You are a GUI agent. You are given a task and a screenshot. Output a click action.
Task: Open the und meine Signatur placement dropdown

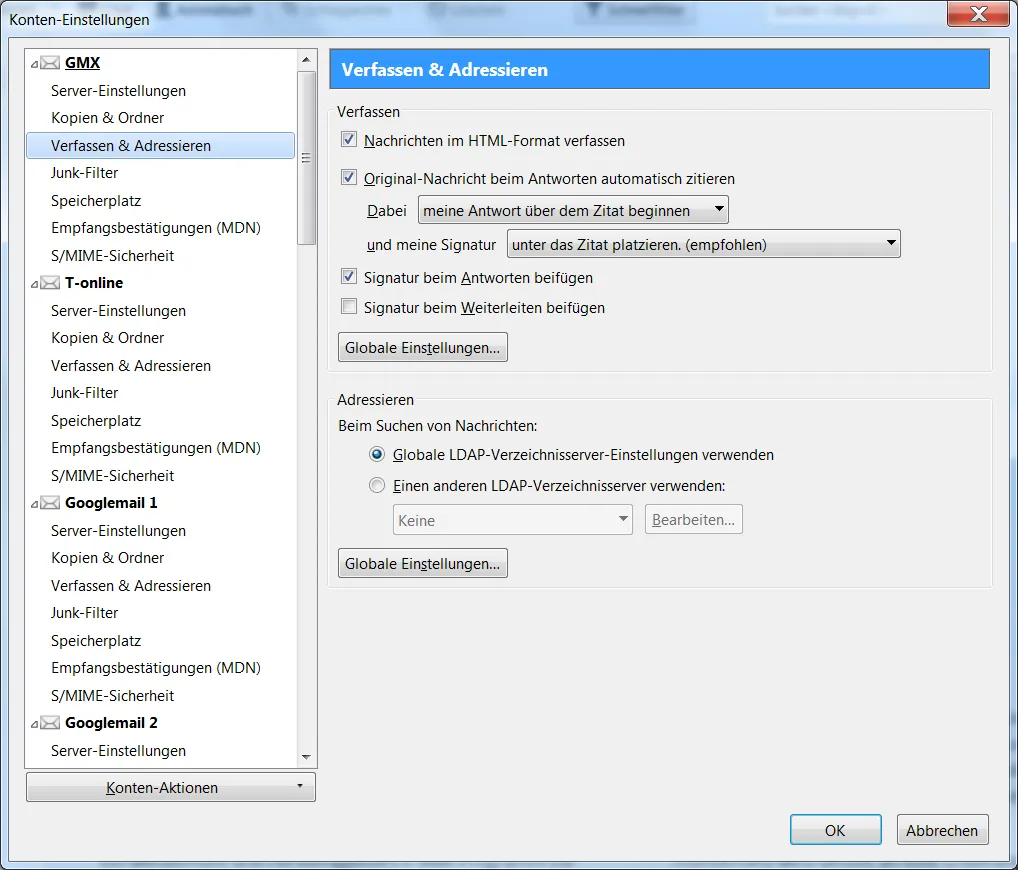click(x=703, y=244)
